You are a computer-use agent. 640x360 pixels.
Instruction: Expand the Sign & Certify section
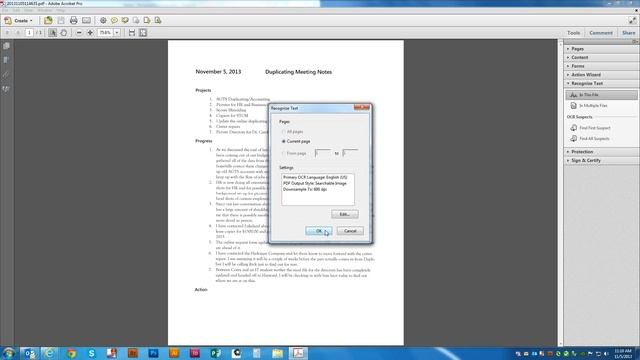(x=601, y=160)
